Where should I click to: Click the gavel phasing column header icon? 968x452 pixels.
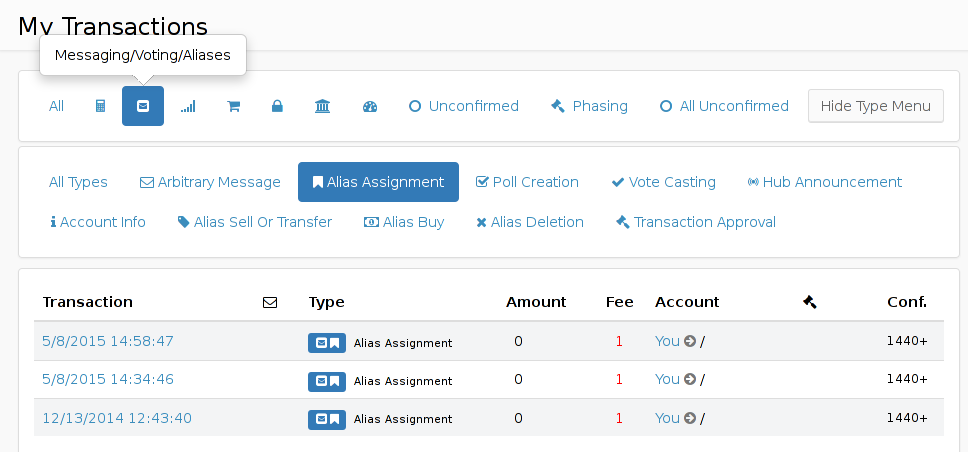tap(809, 302)
